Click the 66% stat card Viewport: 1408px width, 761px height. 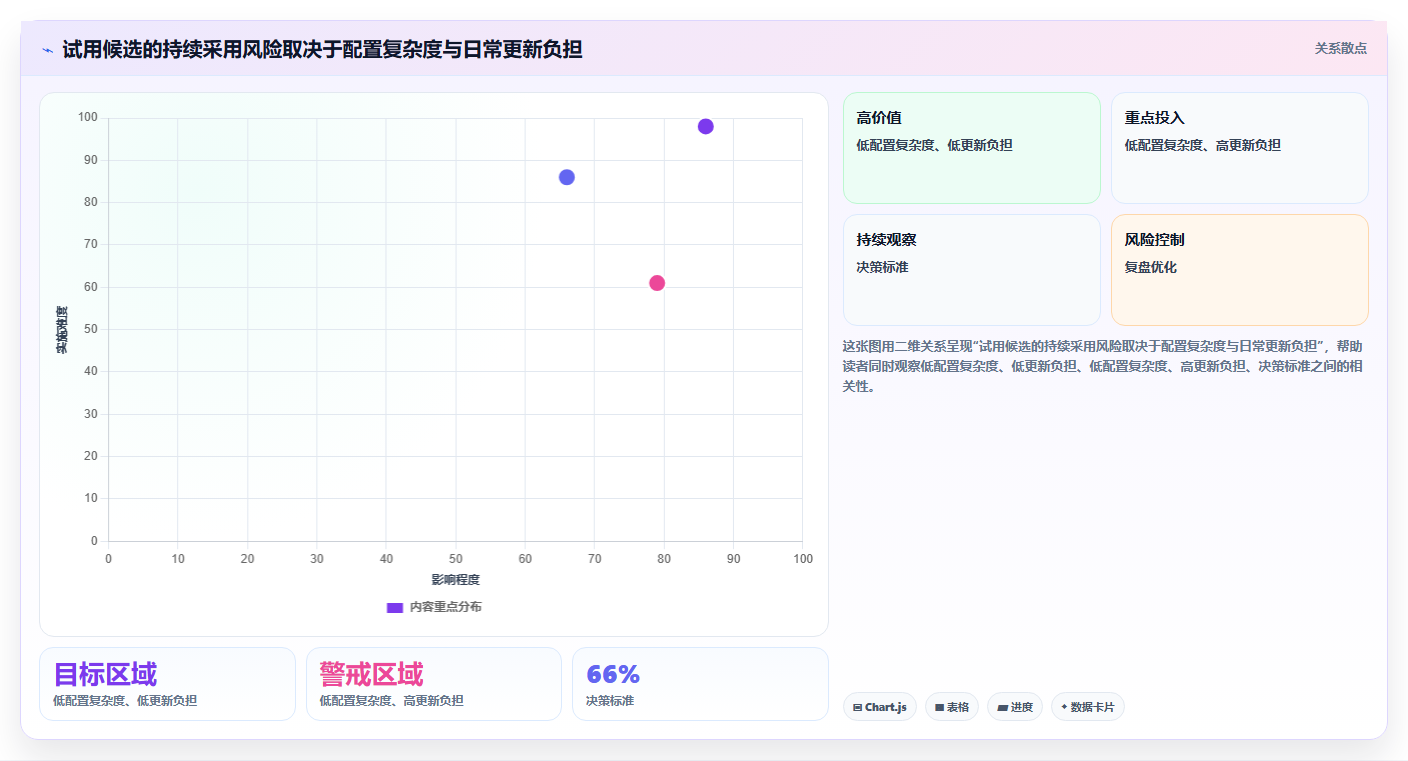[x=700, y=684]
